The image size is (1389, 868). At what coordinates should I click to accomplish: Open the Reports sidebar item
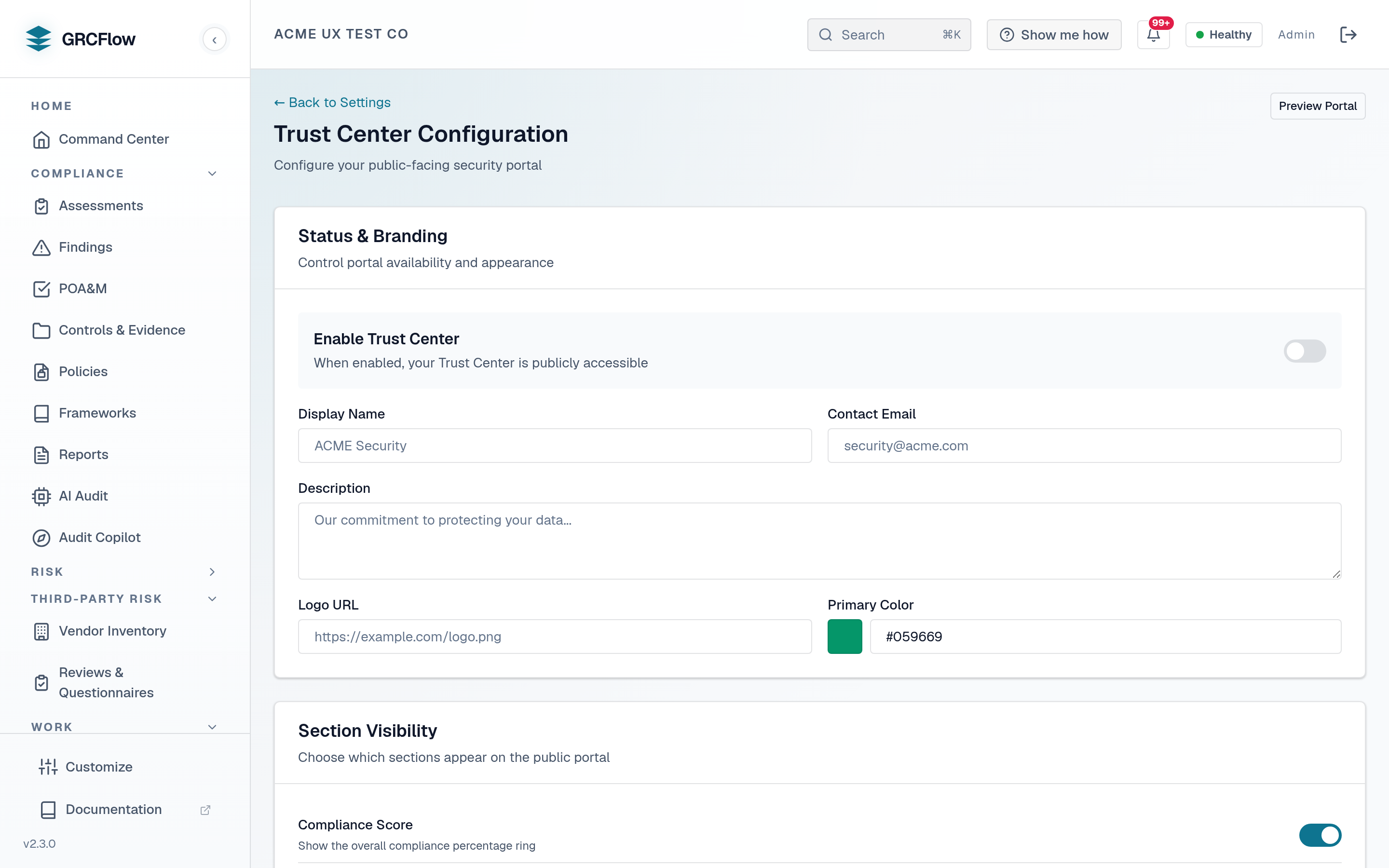click(x=124, y=455)
